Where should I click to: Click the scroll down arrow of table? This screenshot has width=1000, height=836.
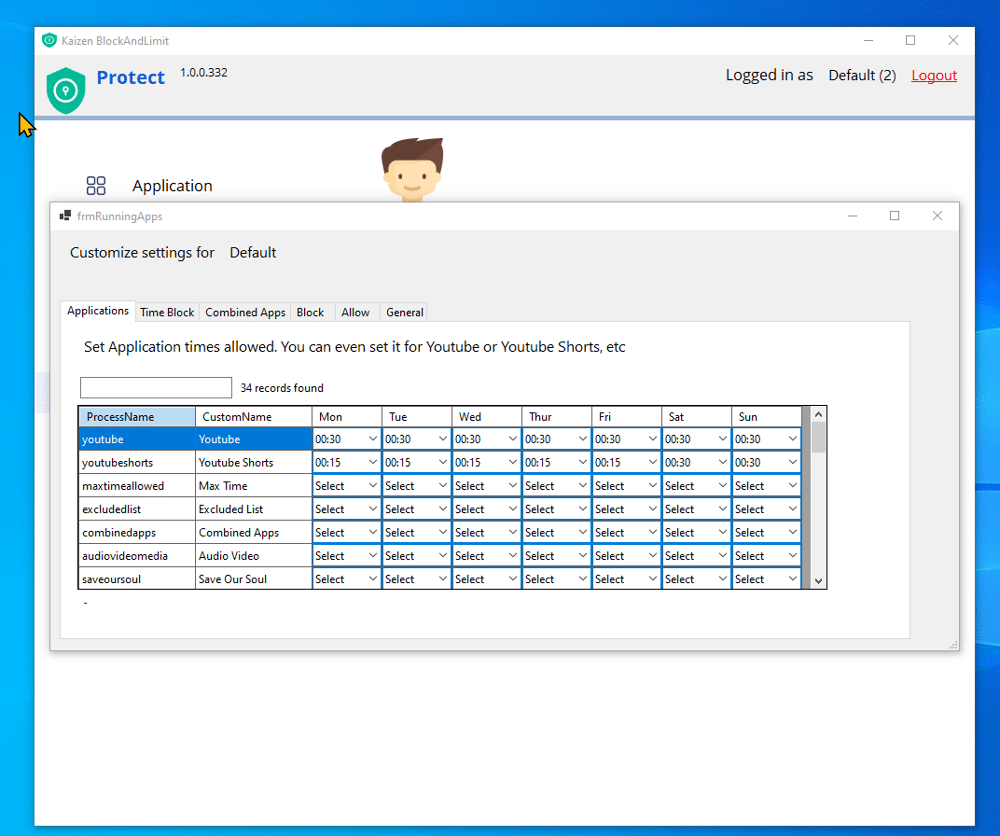click(x=818, y=580)
